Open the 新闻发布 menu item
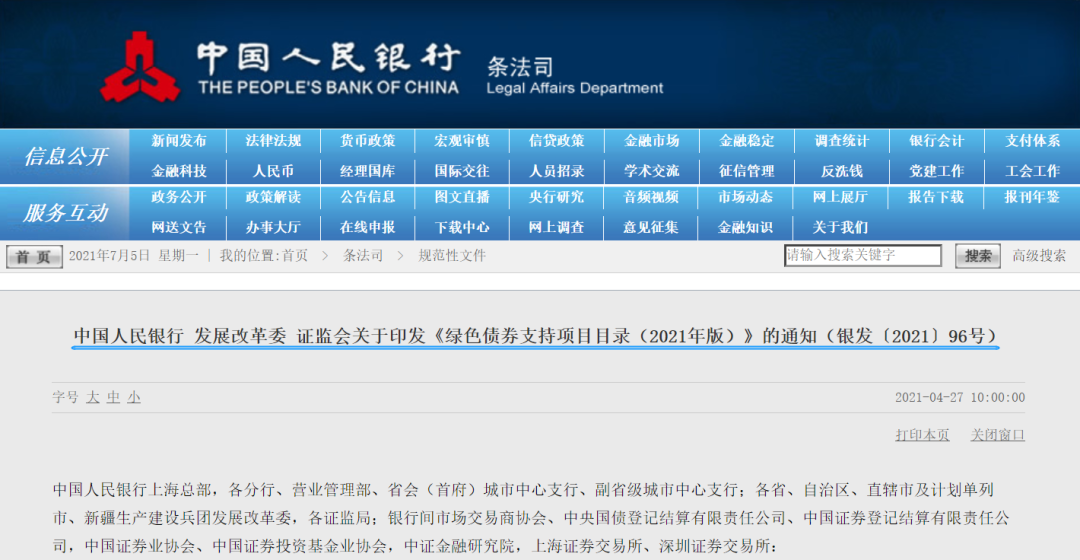 179,141
